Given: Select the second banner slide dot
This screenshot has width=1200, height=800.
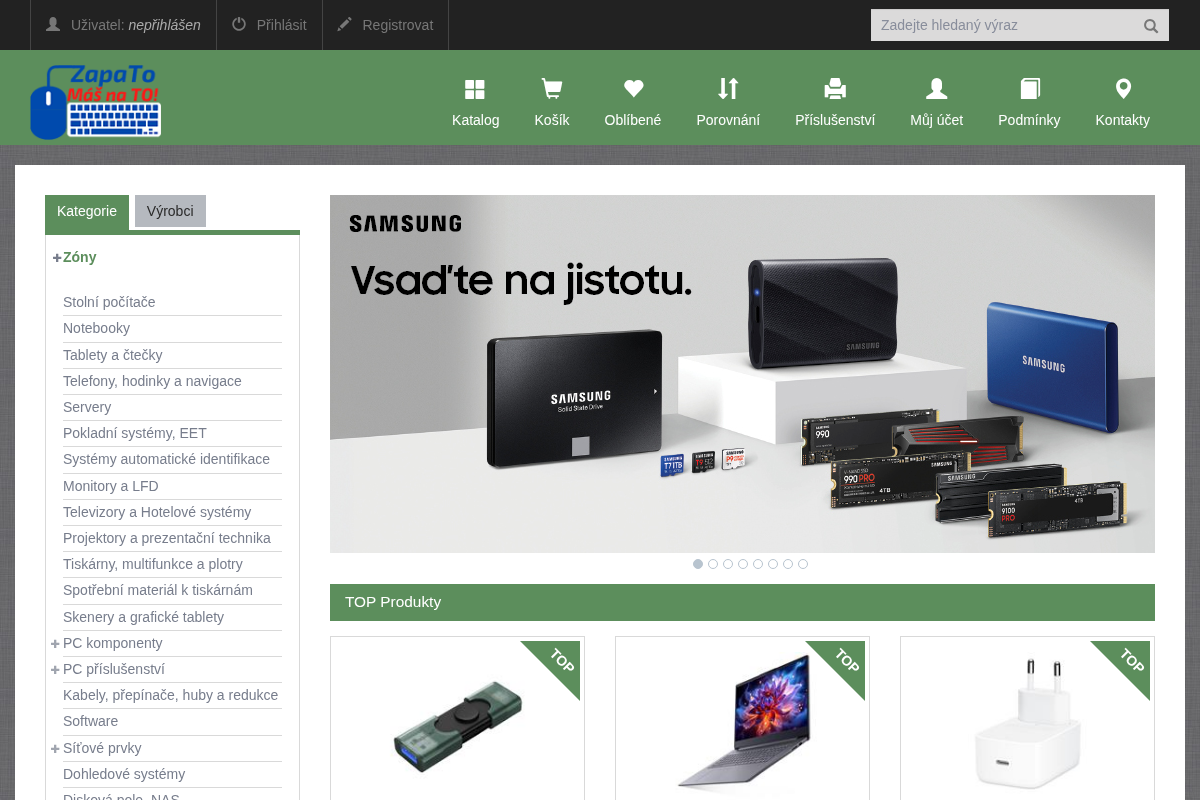Looking at the screenshot, I should tap(713, 564).
